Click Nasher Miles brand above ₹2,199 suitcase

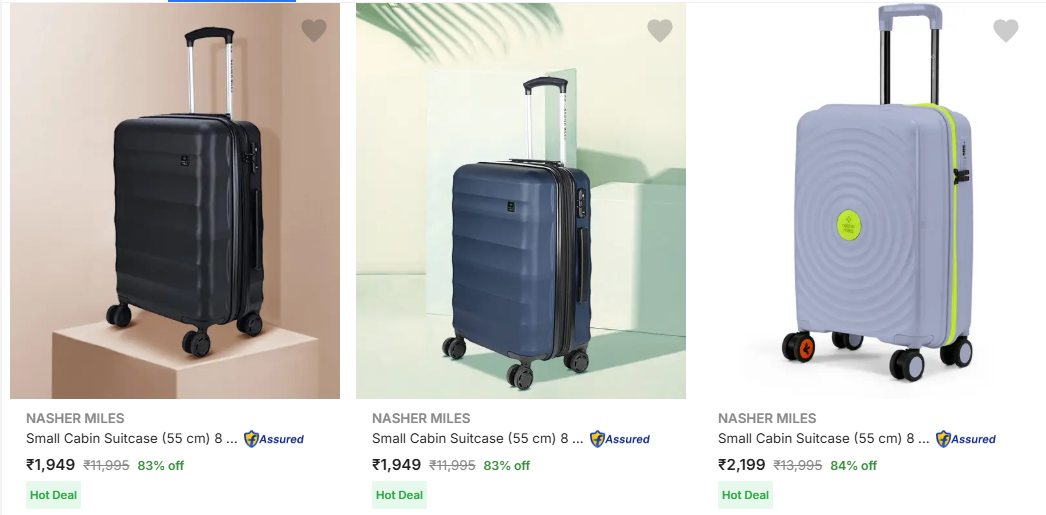pyautogui.click(x=767, y=418)
